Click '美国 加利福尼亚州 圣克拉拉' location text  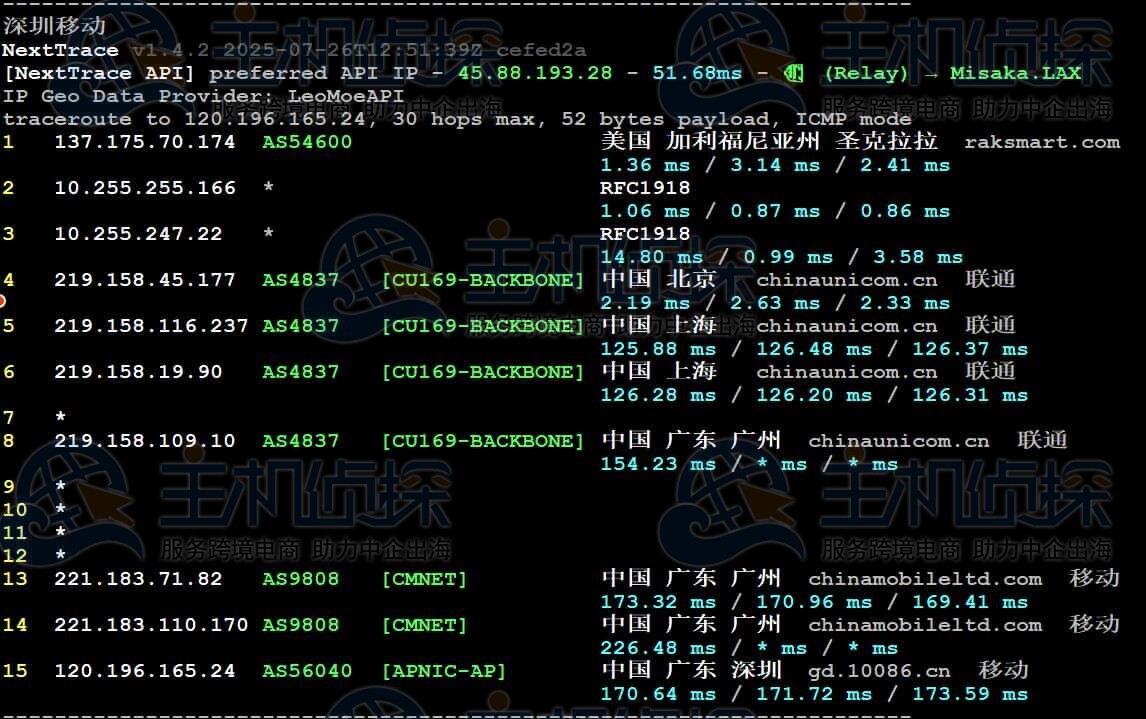pyautogui.click(x=770, y=141)
